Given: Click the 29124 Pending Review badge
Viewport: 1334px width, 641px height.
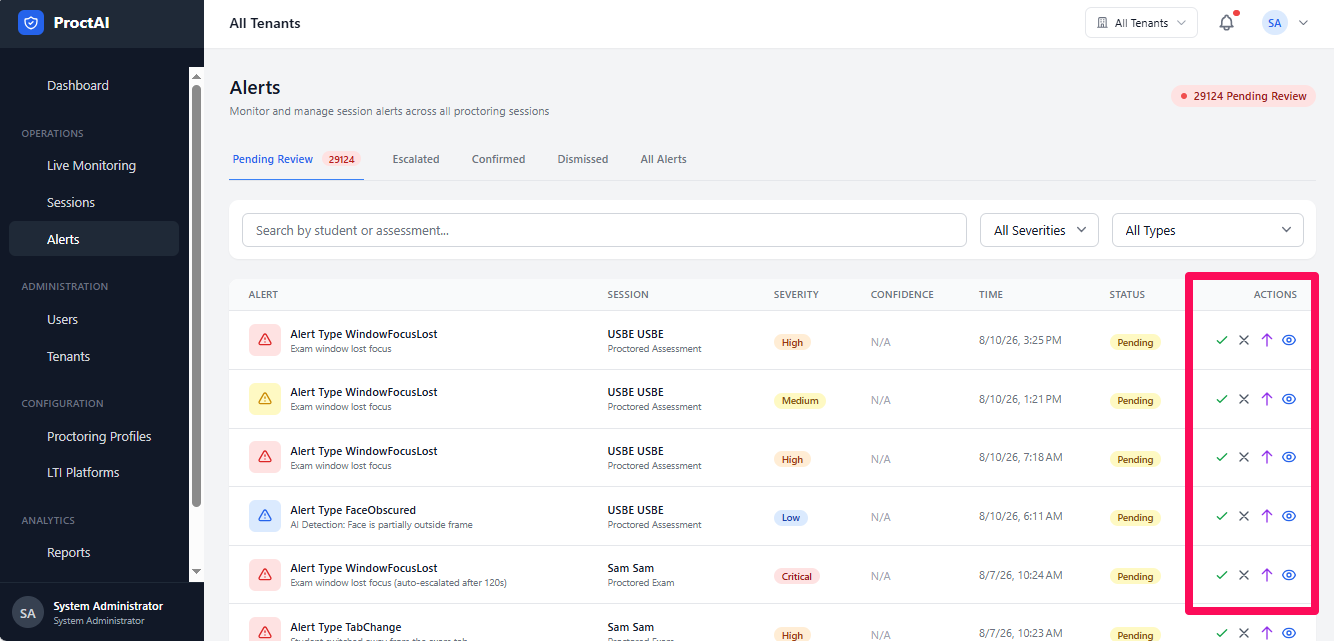Looking at the screenshot, I should (x=1243, y=96).
